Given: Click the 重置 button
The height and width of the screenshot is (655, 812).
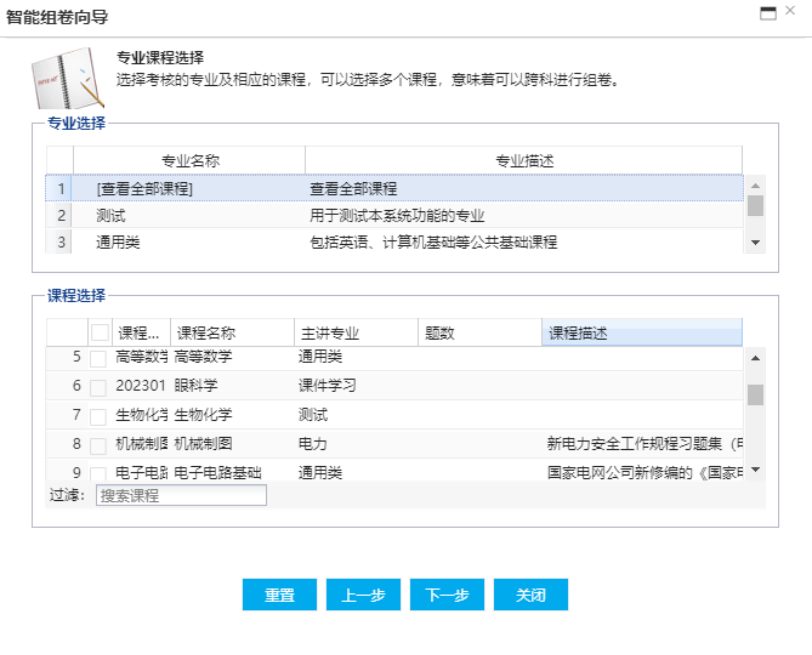Looking at the screenshot, I should click(x=279, y=595).
